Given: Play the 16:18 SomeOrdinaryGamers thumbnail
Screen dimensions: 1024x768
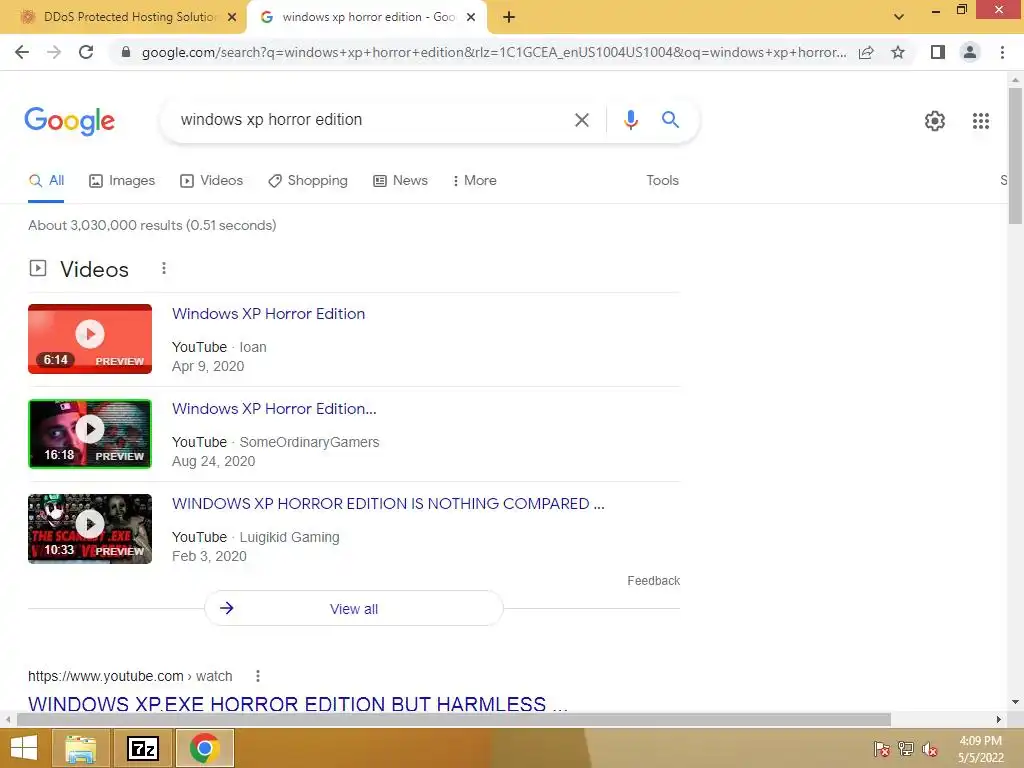Looking at the screenshot, I should 90,434.
